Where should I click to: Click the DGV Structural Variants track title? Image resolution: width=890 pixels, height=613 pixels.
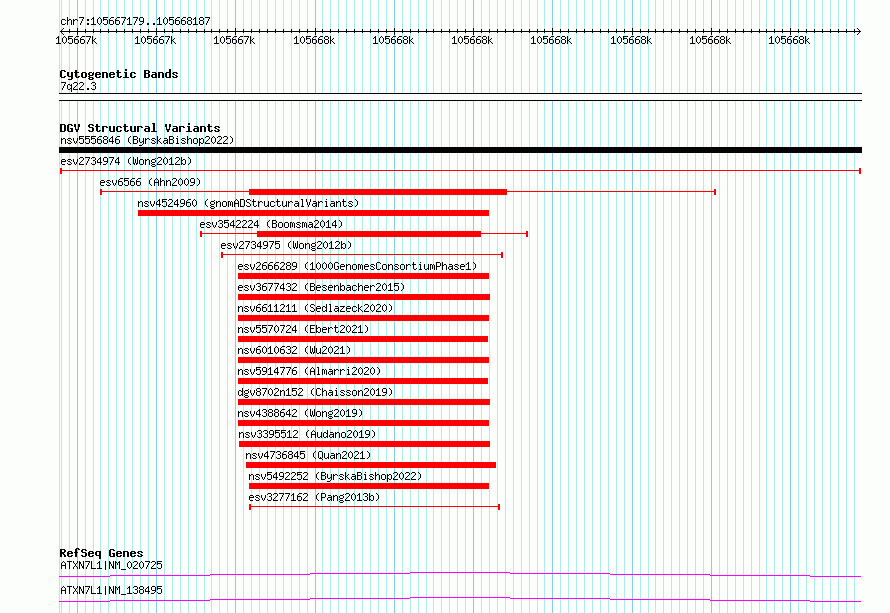140,128
